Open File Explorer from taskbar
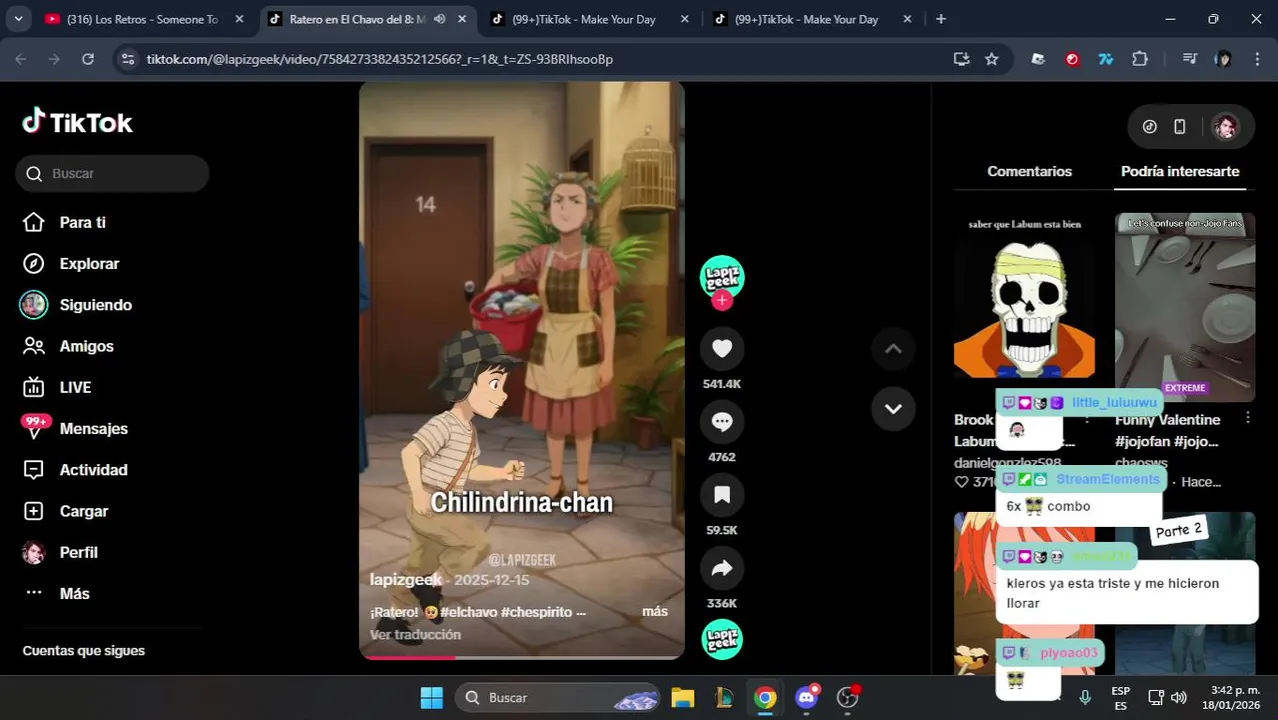The image size is (1278, 720). [x=682, y=697]
